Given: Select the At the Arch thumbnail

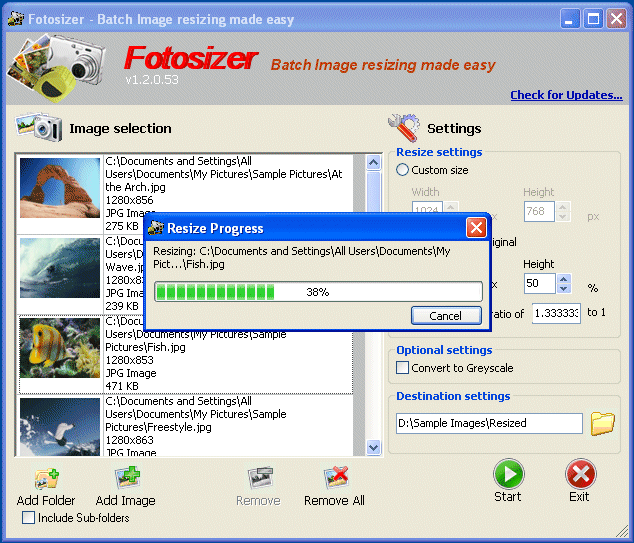Looking at the screenshot, I should coord(60,188).
